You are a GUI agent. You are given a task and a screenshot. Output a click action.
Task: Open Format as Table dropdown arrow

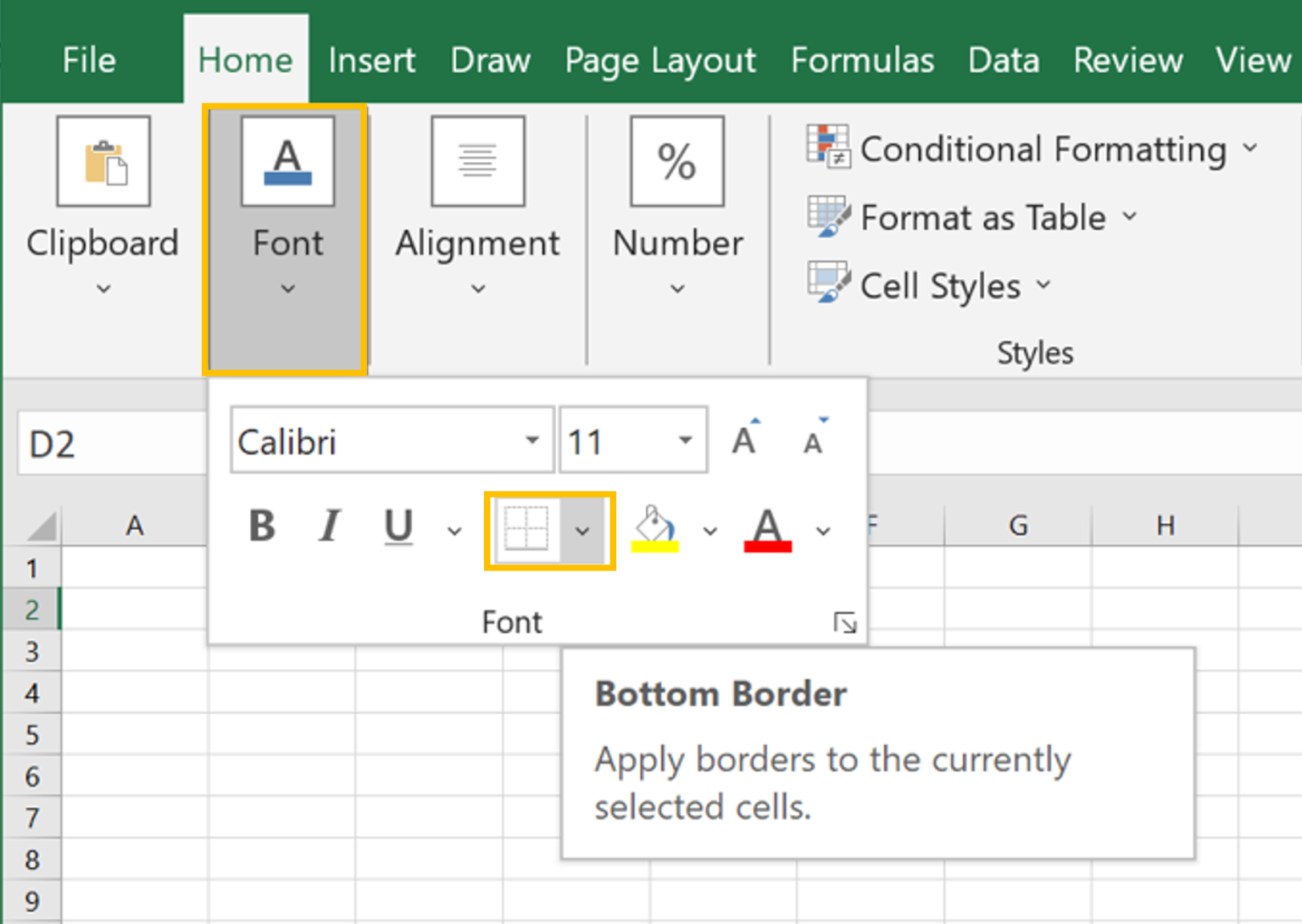(1130, 216)
